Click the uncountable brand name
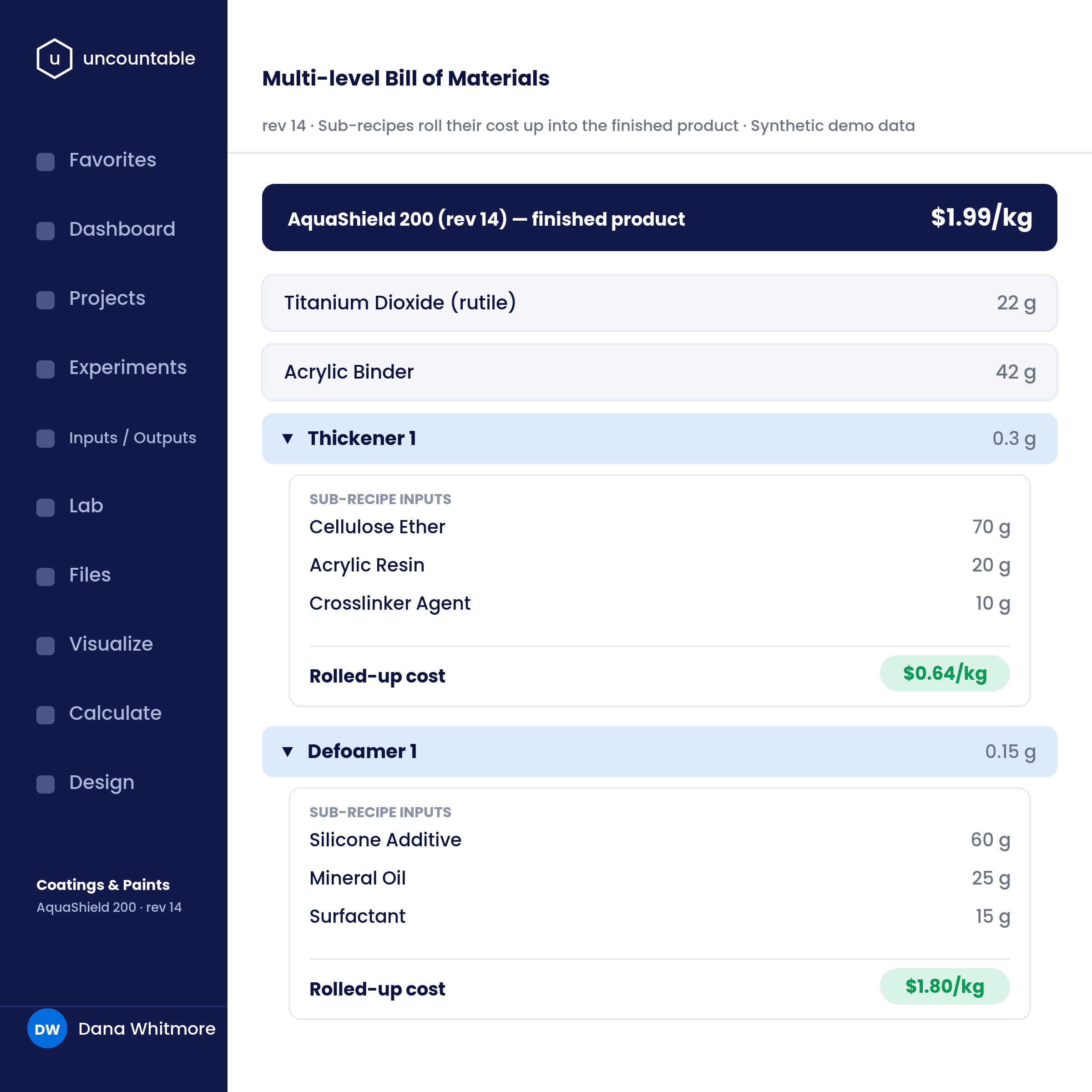The image size is (1092, 1092). [x=139, y=58]
